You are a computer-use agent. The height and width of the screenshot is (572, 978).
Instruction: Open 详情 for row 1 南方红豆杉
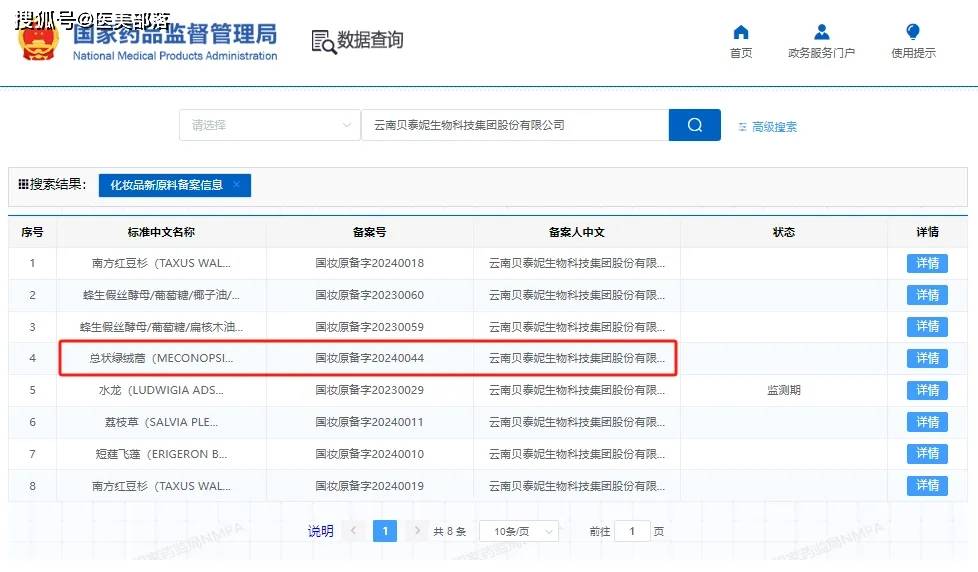tap(927, 263)
